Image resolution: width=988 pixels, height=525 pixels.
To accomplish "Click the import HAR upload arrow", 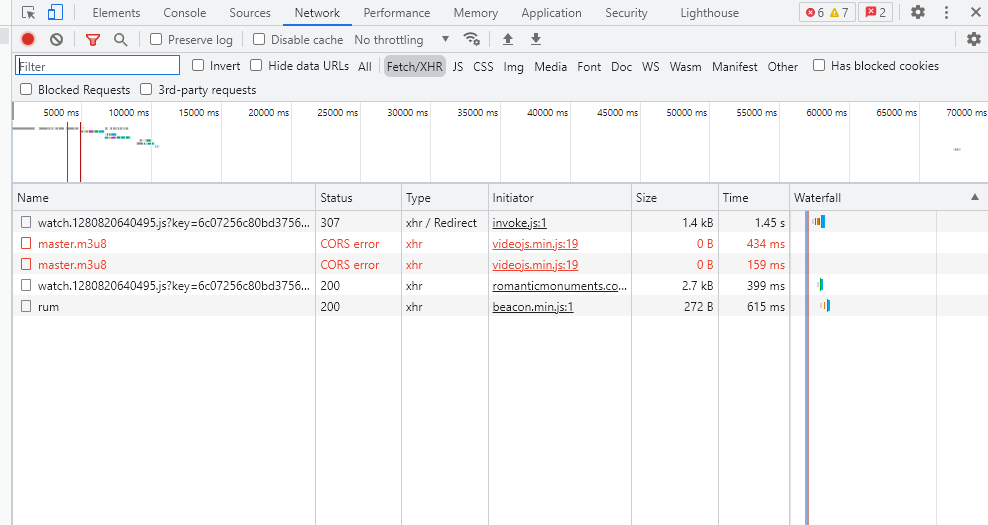I will (x=508, y=39).
